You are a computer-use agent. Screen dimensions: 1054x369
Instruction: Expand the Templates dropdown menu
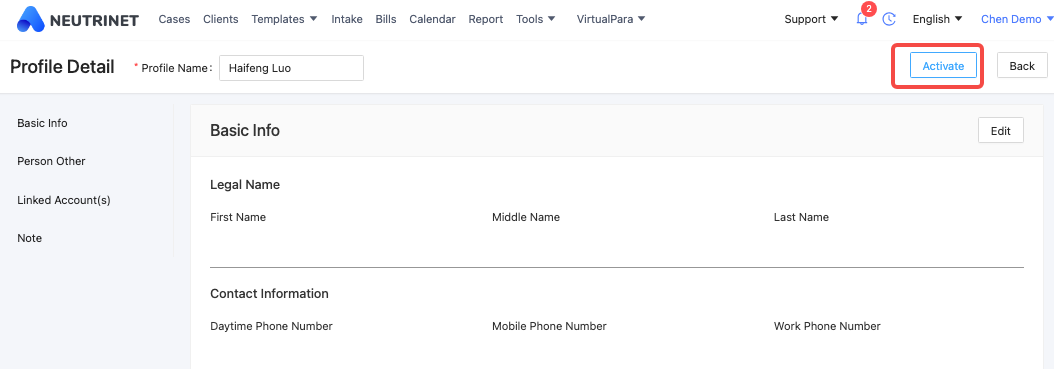click(x=284, y=19)
